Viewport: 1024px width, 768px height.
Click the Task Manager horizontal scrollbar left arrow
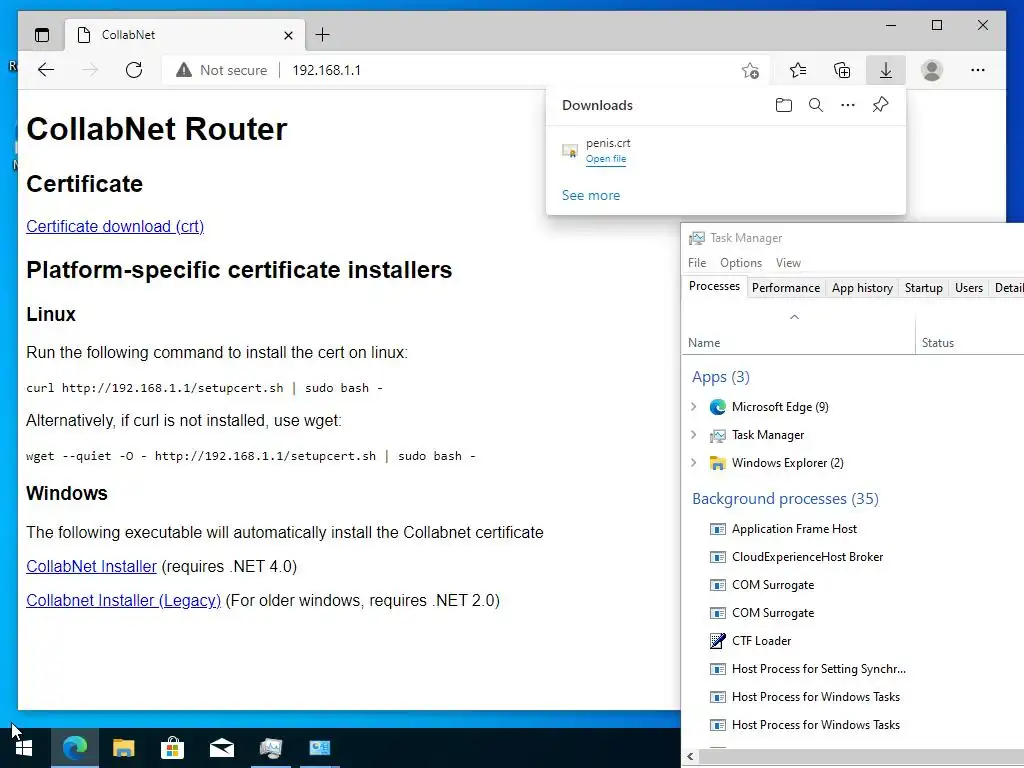coord(690,758)
